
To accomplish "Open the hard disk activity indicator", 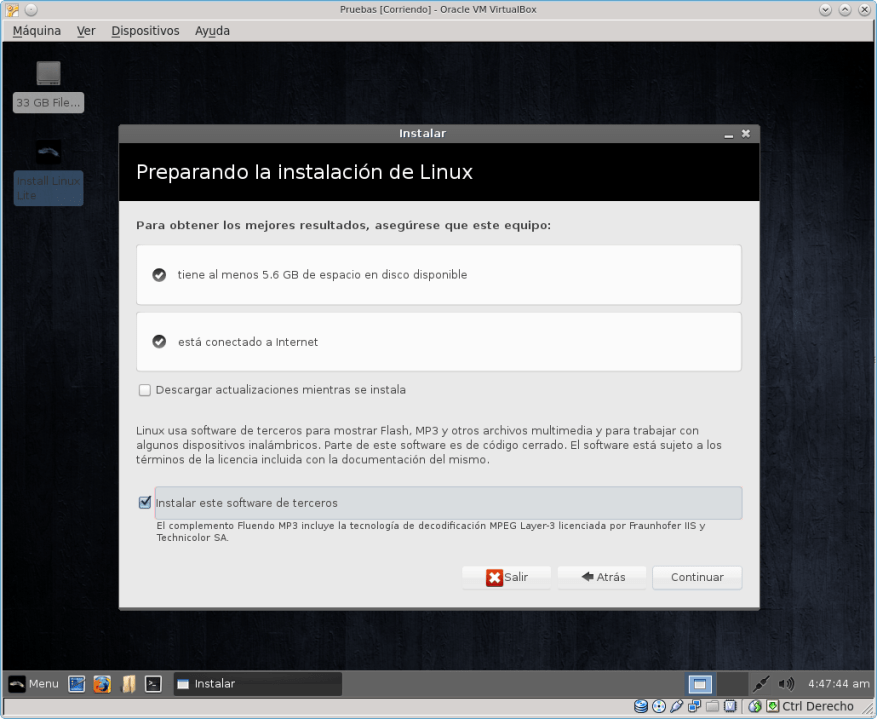I will tap(640, 706).
